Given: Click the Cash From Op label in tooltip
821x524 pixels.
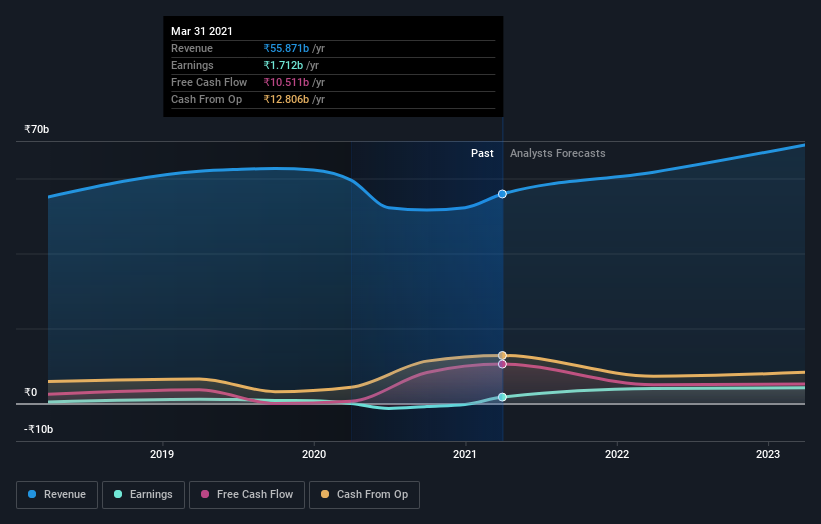Looking at the screenshot, I should click(x=206, y=99).
